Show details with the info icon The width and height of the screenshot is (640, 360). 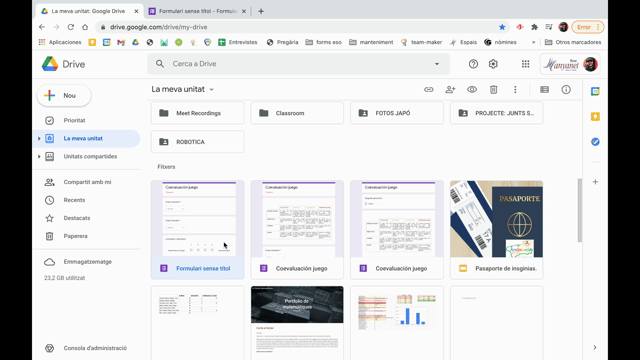(x=566, y=89)
